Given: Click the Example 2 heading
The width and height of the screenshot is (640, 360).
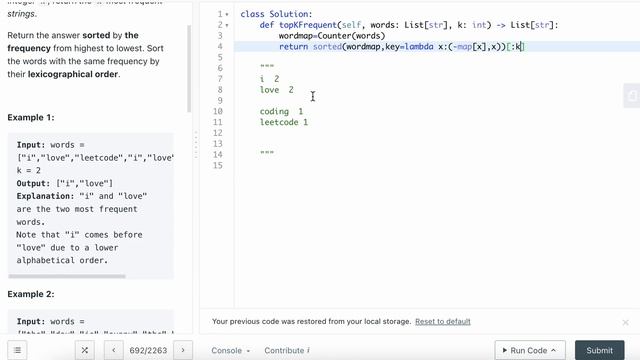Looking at the screenshot, I should coord(31,294).
